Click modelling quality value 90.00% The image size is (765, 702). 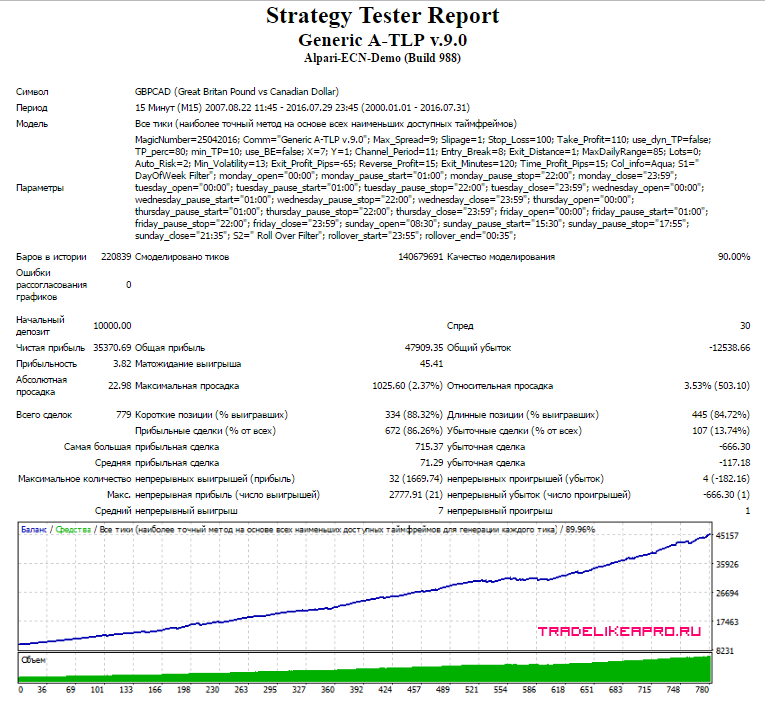(x=734, y=257)
